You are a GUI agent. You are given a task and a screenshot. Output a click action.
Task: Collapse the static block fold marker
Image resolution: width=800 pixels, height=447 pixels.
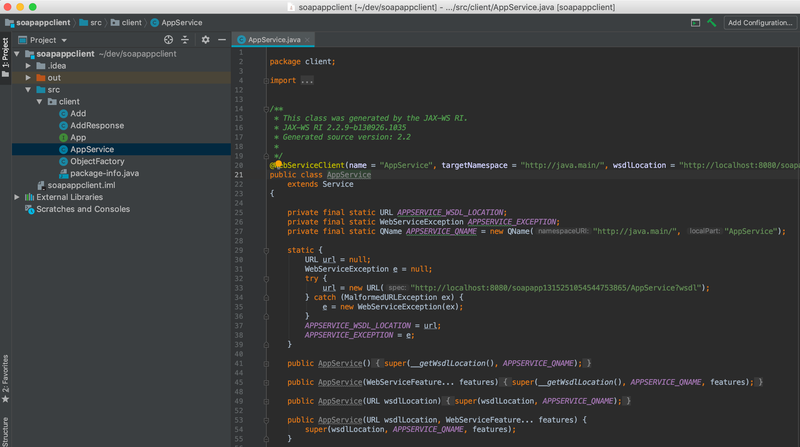(x=266, y=251)
